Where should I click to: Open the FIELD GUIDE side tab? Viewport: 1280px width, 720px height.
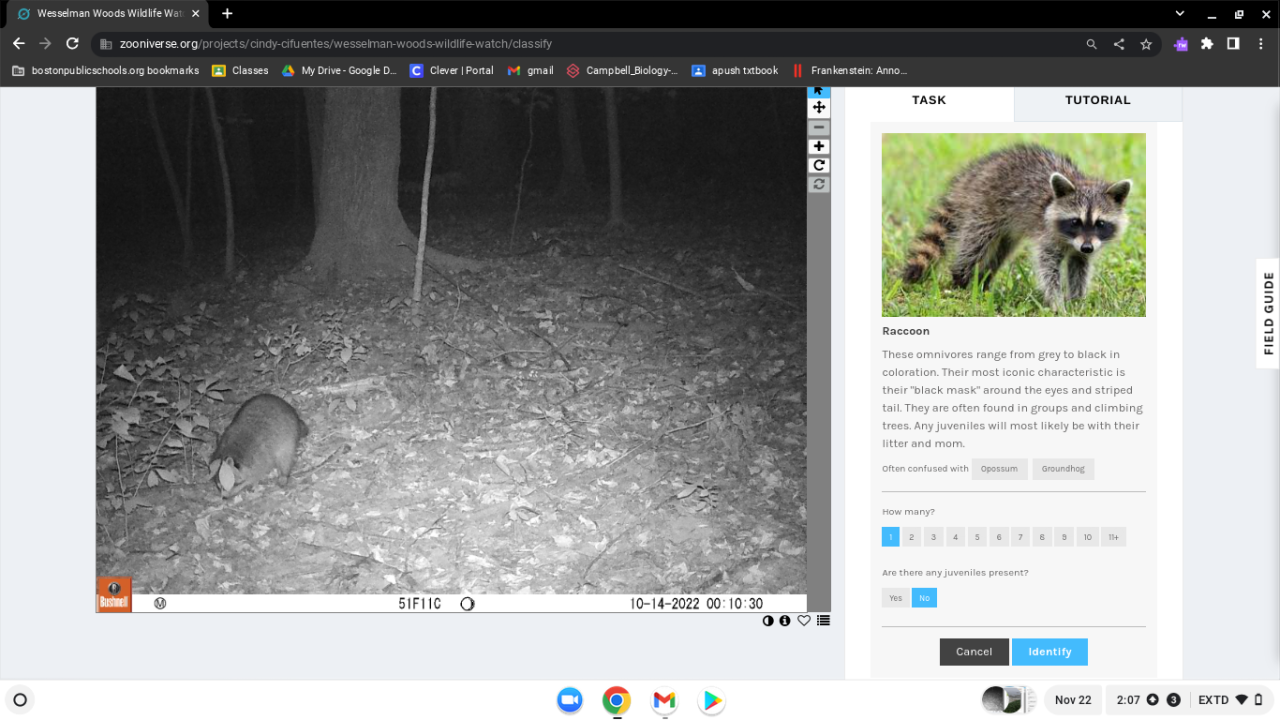[x=1268, y=313]
